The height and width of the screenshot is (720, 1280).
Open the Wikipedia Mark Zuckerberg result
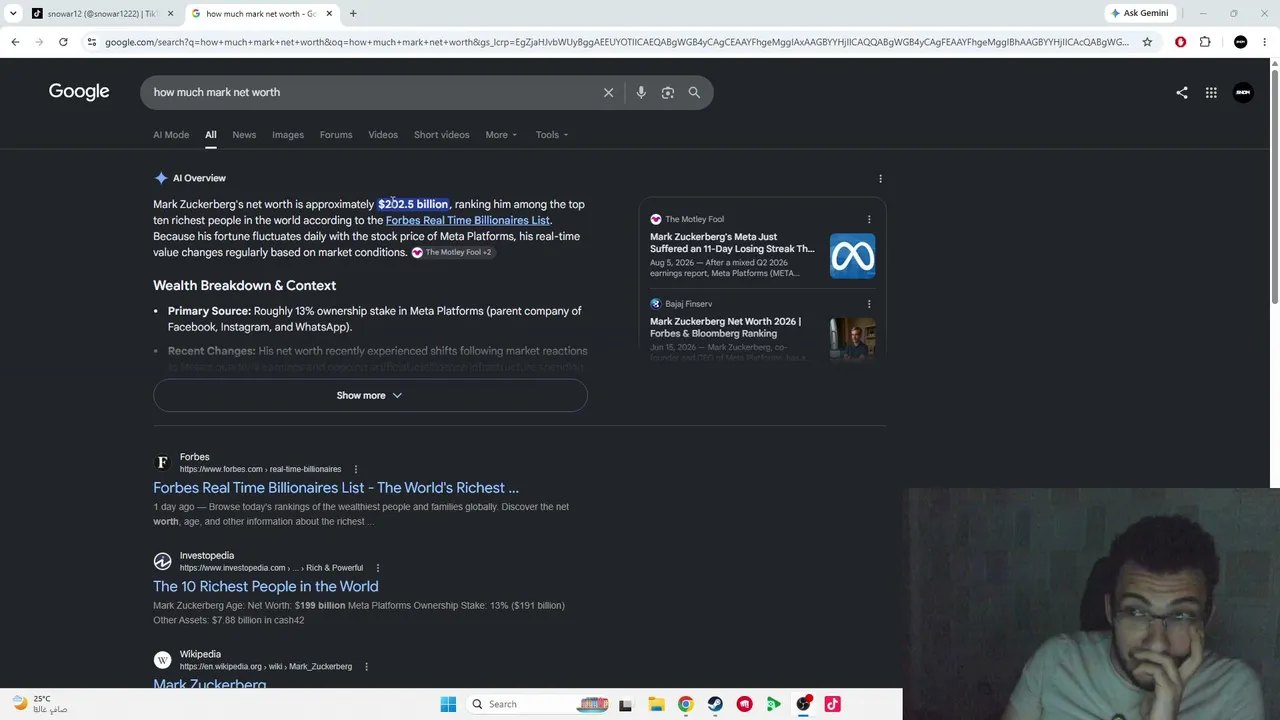pyautogui.click(x=210, y=684)
